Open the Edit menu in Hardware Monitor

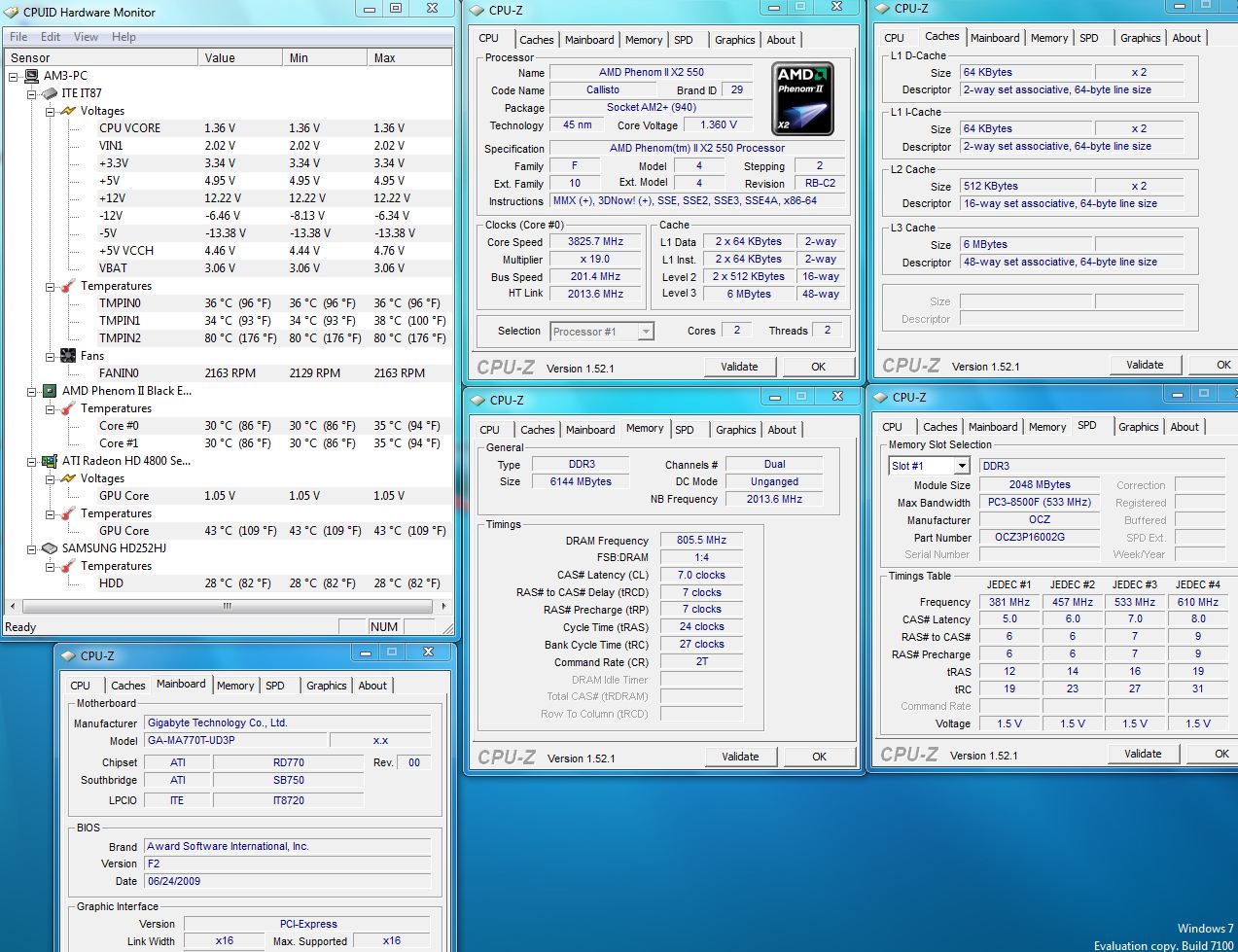pyautogui.click(x=51, y=37)
